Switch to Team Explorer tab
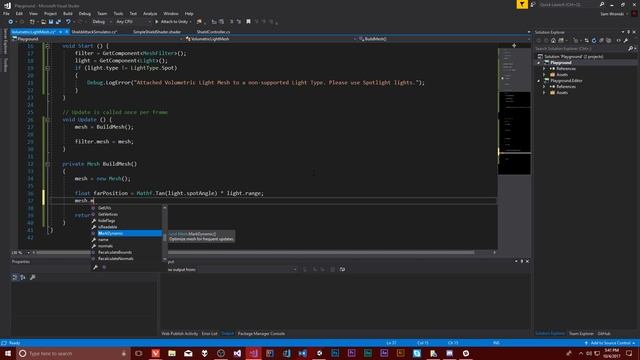640x360 pixels. coord(581,333)
